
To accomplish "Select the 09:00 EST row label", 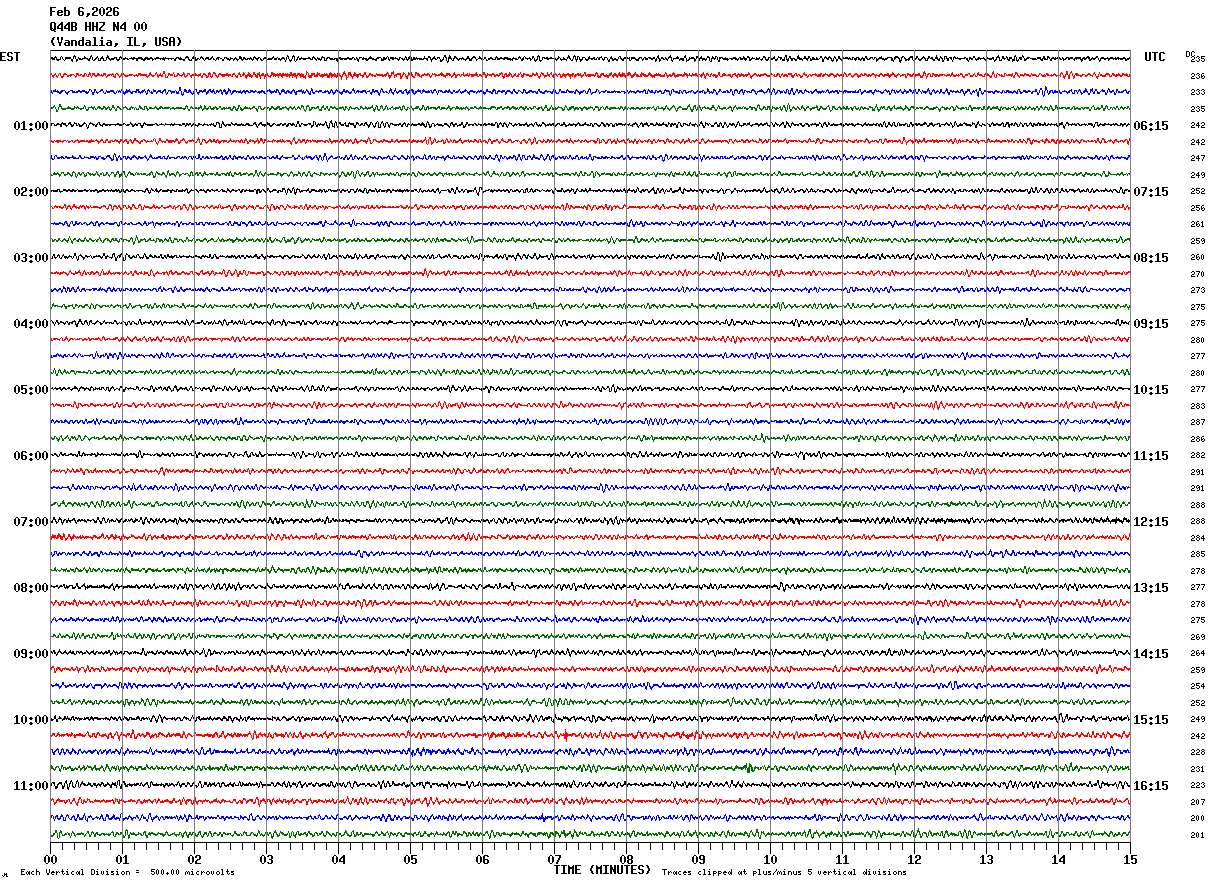I will tap(31, 654).
